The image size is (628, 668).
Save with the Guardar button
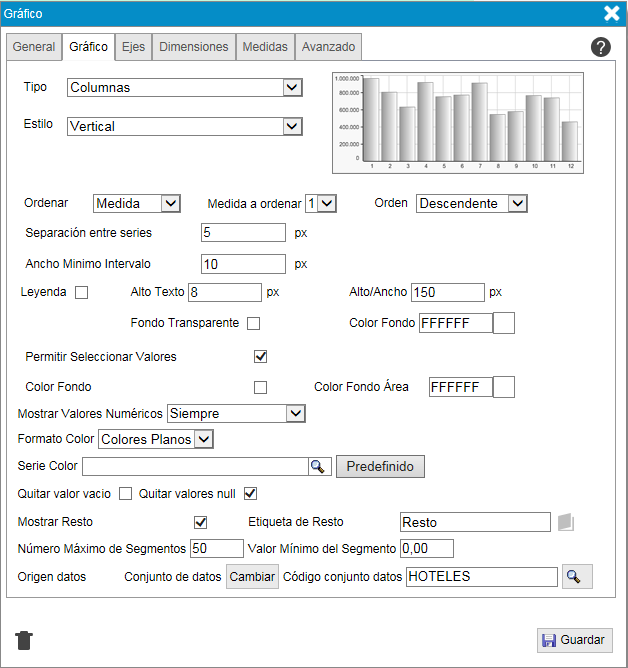click(574, 640)
